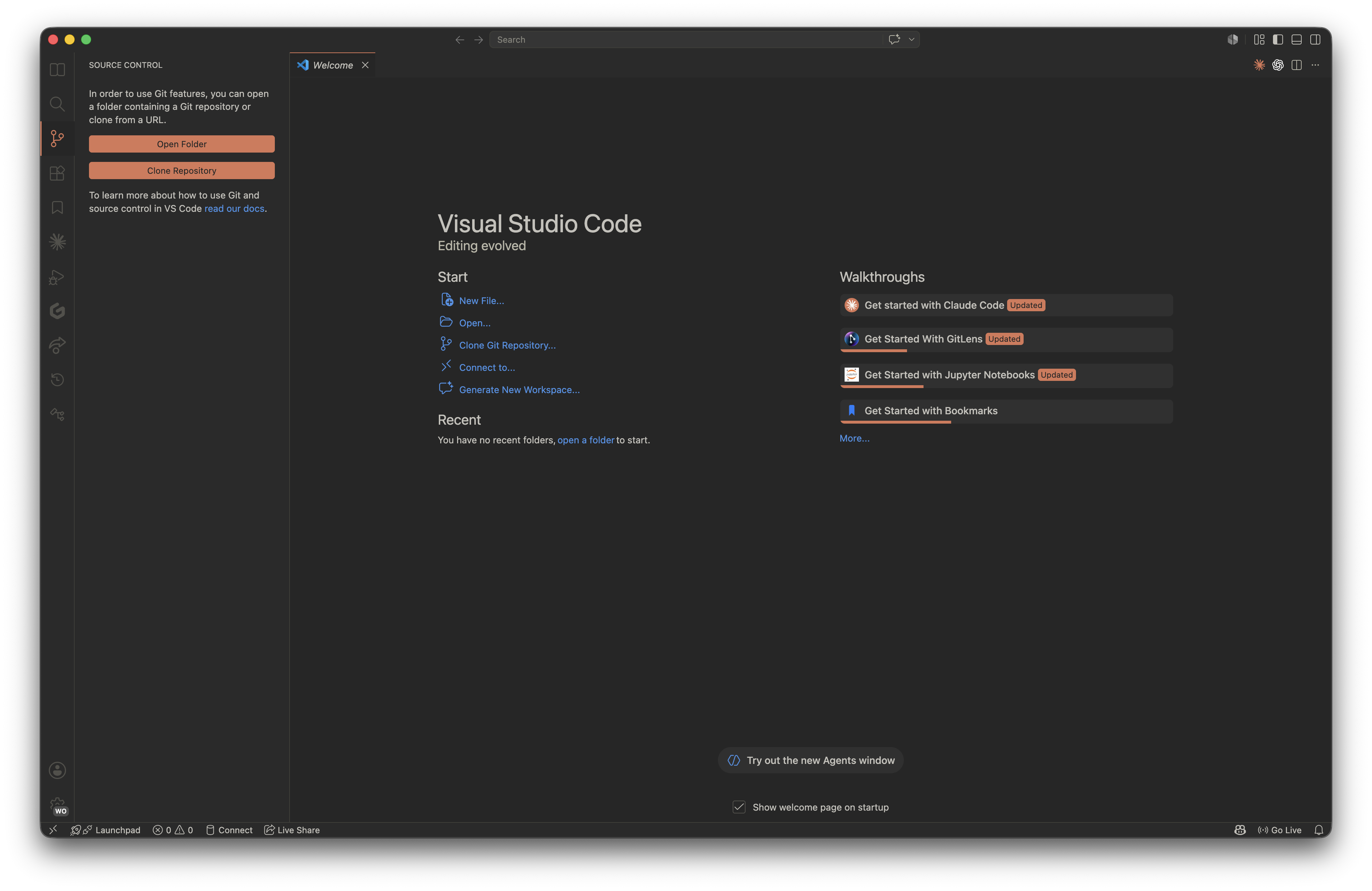Select the Source Control activity bar icon
1372x891 pixels.
pyautogui.click(x=57, y=139)
